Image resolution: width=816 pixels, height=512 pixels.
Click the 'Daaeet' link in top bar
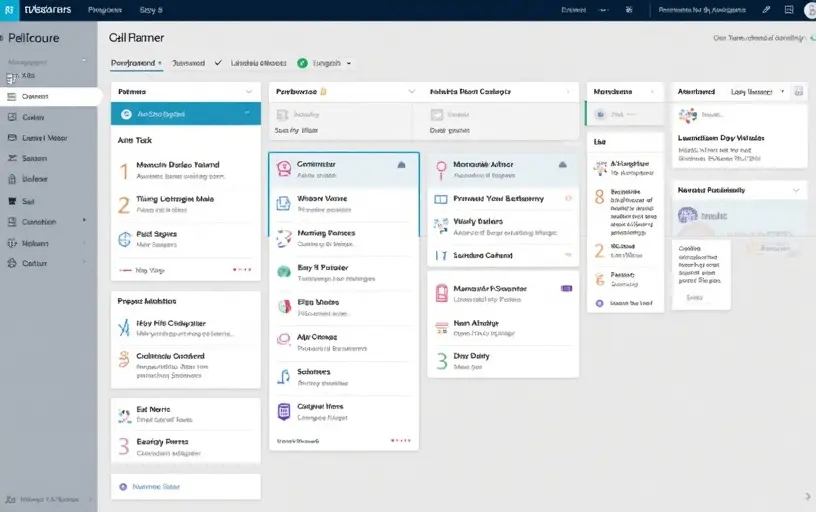pos(573,10)
